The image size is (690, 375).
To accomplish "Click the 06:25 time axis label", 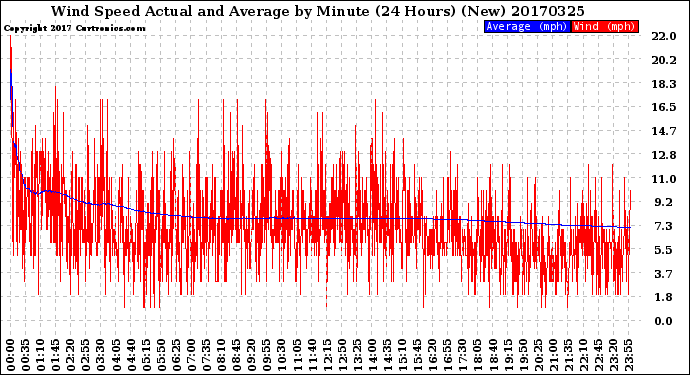I will click(176, 355).
